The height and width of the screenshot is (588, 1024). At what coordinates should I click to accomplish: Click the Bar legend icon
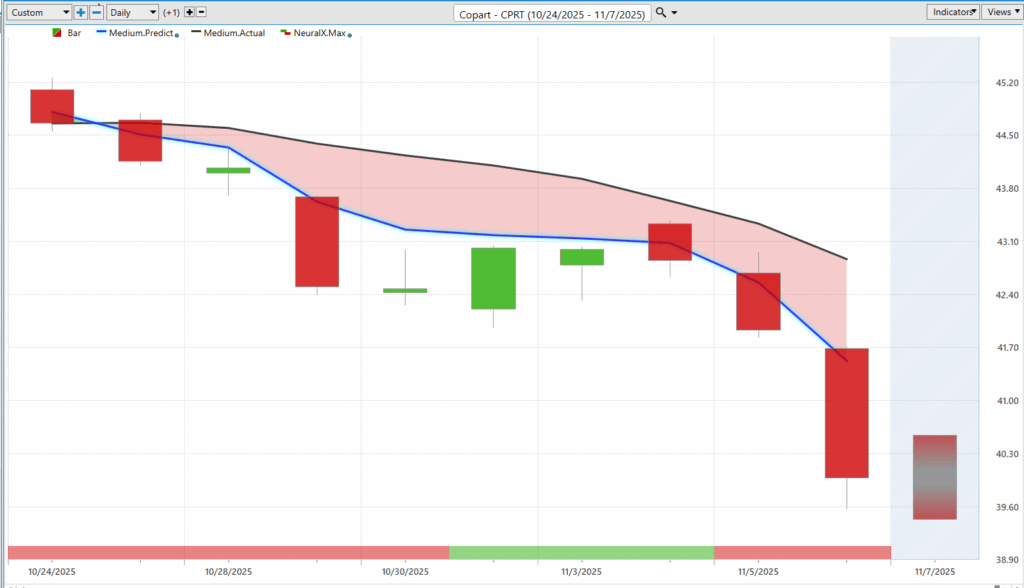[56, 33]
